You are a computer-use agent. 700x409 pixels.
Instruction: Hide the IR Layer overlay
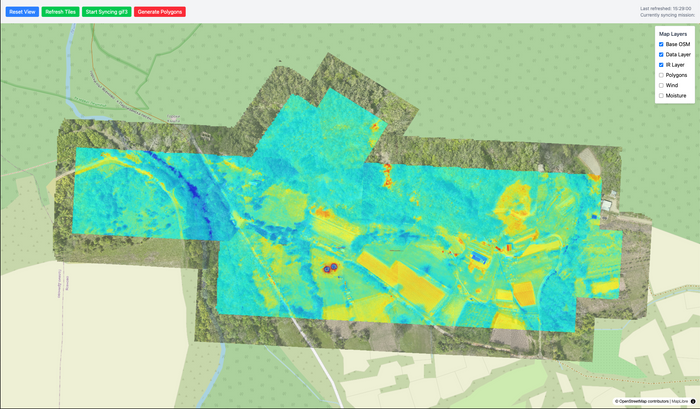coord(661,65)
